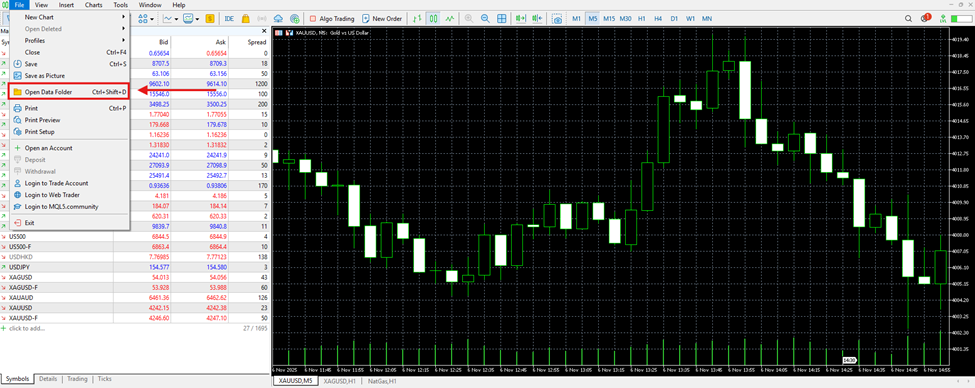Zoom out on the chart
Viewport: 975px width, 388px height.
tap(485, 19)
